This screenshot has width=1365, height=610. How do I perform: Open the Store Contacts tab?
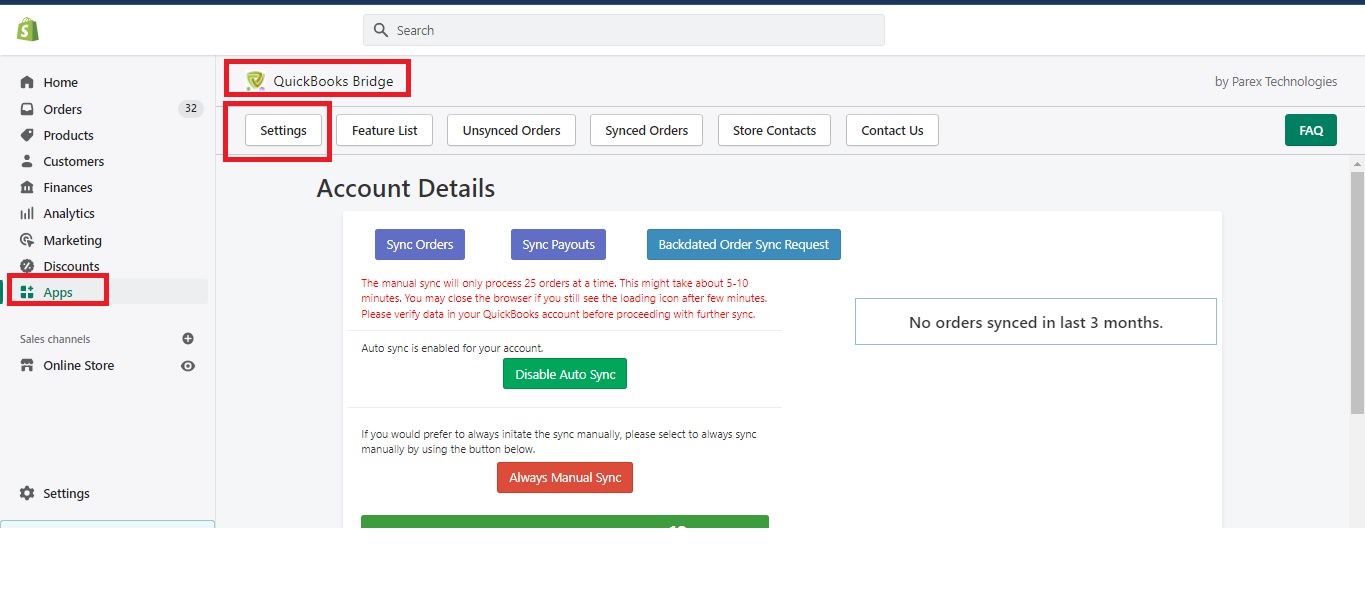pyautogui.click(x=774, y=130)
